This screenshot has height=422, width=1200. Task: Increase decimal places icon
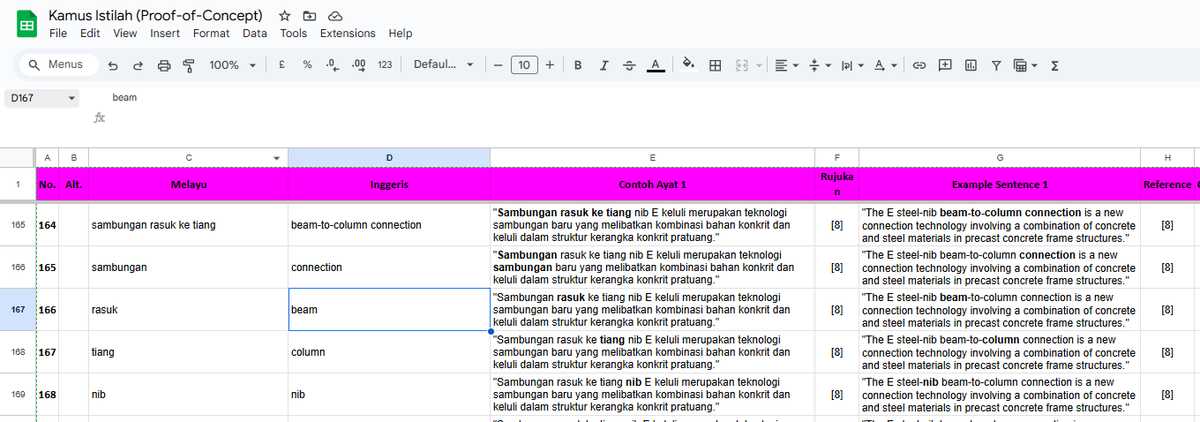click(359, 65)
